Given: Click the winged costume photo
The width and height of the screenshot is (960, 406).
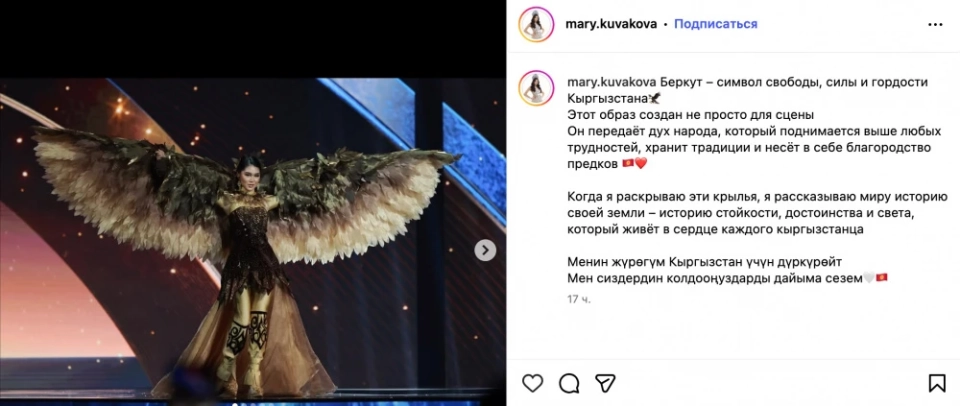Looking at the screenshot, I should pyautogui.click(x=253, y=241).
